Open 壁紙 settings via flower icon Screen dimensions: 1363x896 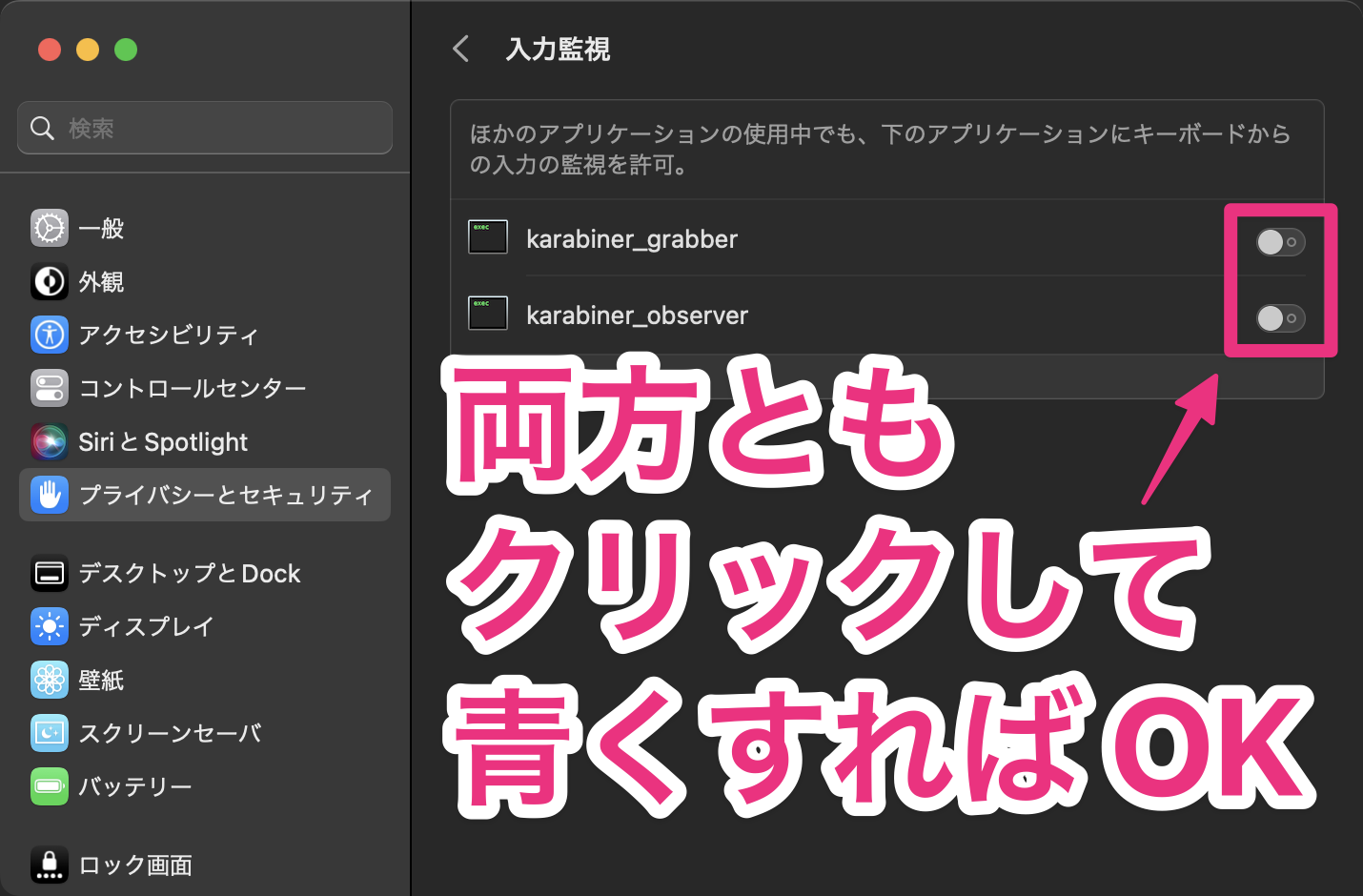[49, 680]
